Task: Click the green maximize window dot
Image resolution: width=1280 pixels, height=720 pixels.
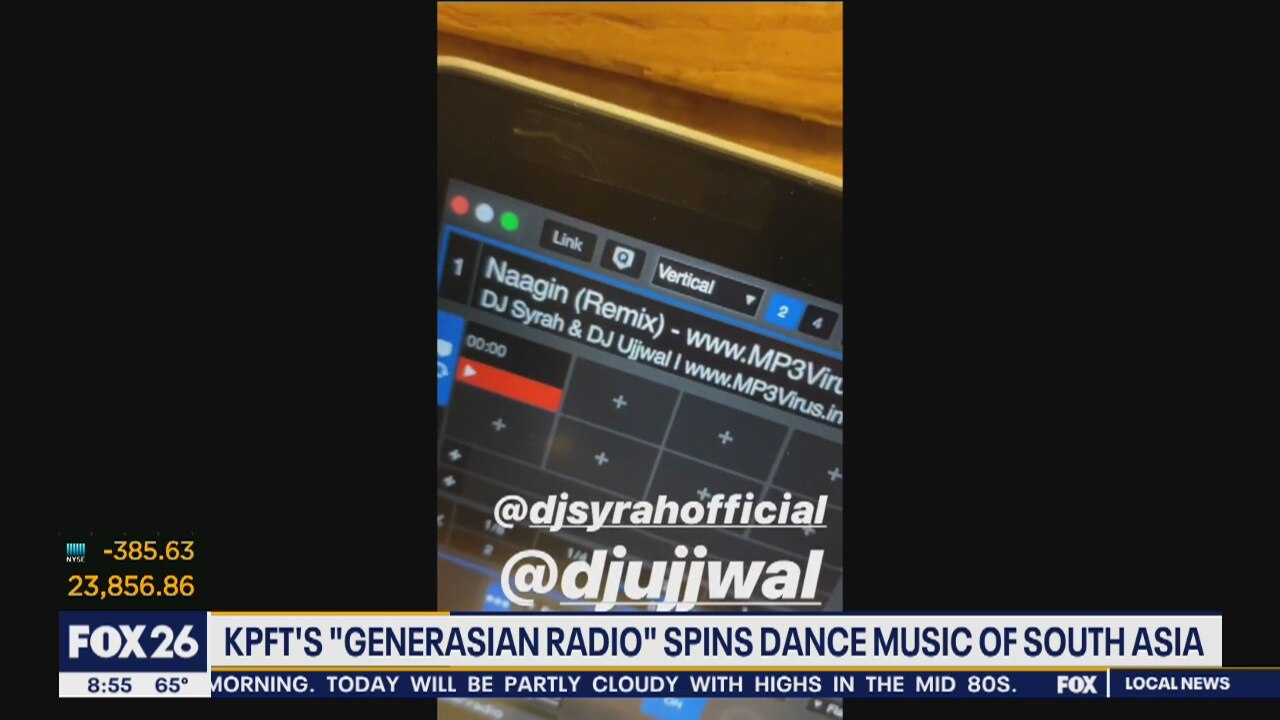Action: 510,220
